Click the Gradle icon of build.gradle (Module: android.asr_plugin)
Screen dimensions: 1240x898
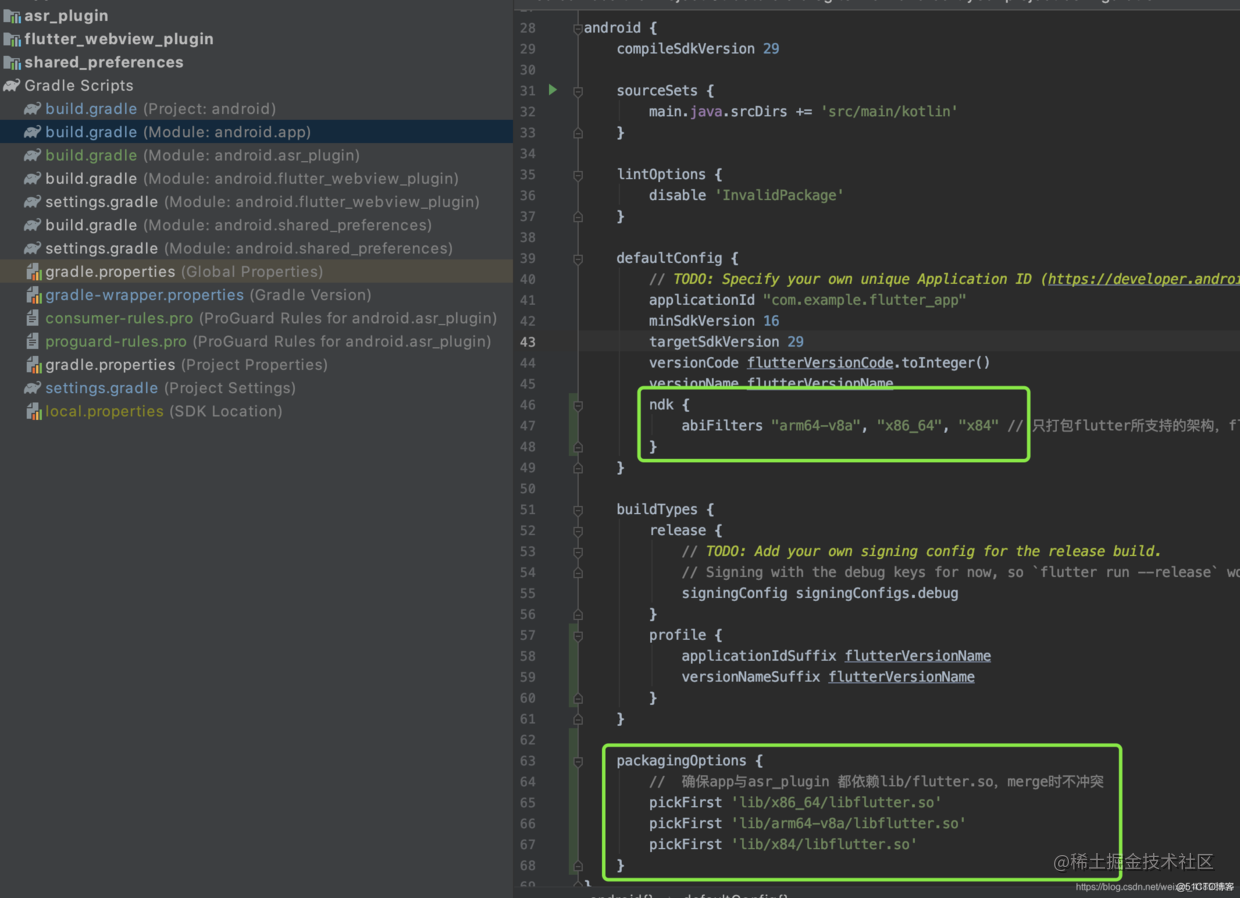pos(33,155)
